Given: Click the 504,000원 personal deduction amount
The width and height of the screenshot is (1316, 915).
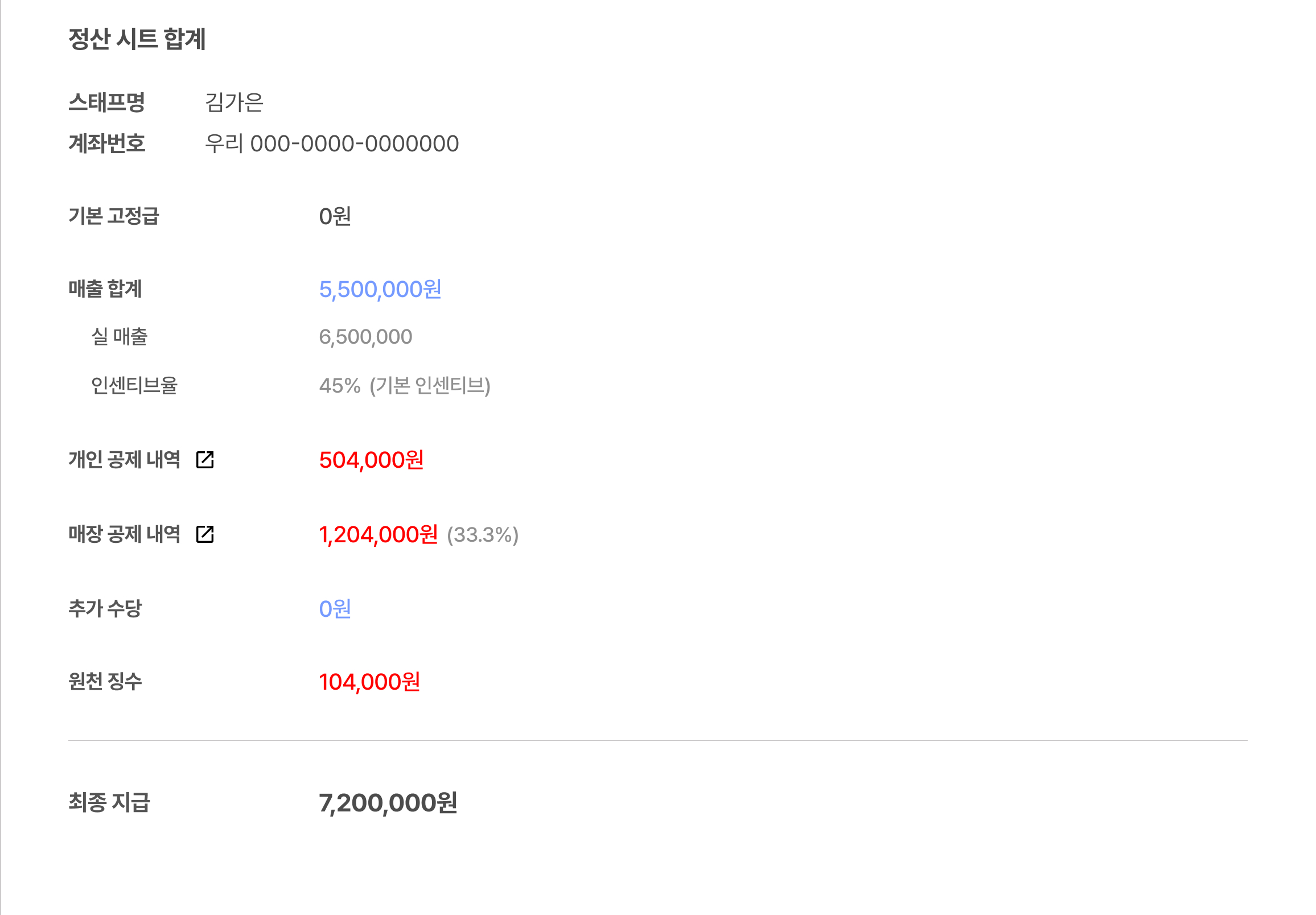Looking at the screenshot, I should (x=371, y=460).
